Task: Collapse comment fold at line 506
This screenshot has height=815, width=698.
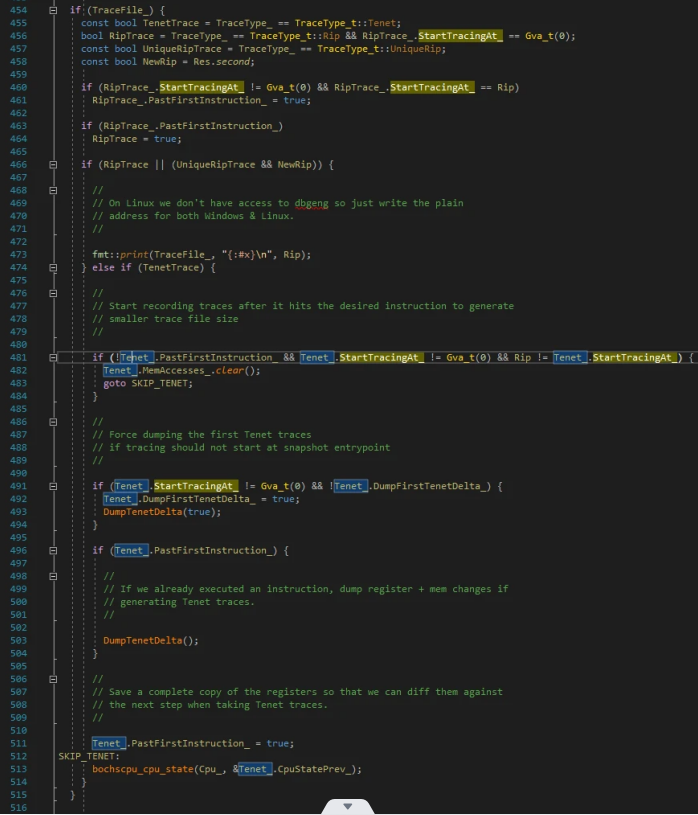Action: (x=53, y=679)
